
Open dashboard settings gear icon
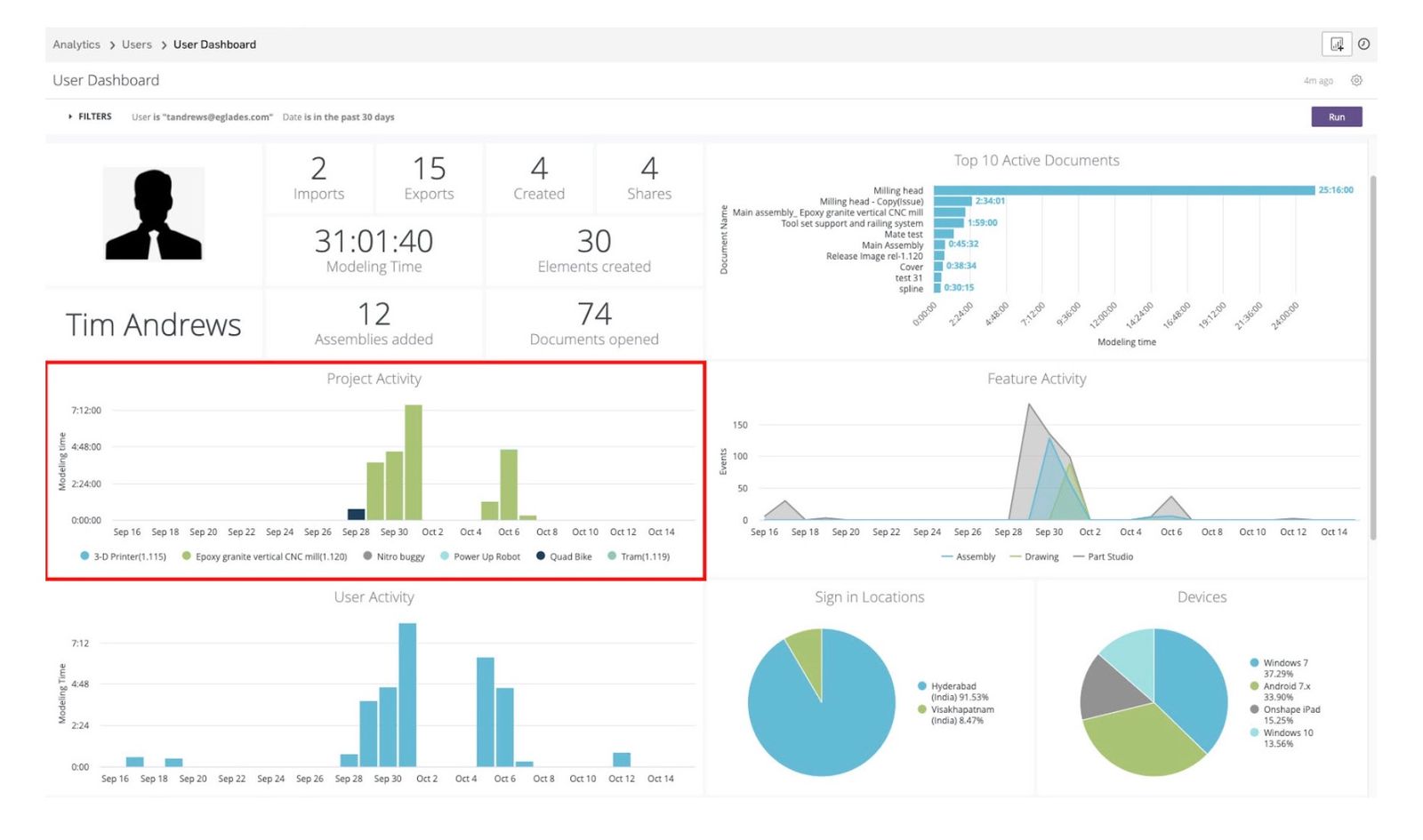click(1356, 81)
